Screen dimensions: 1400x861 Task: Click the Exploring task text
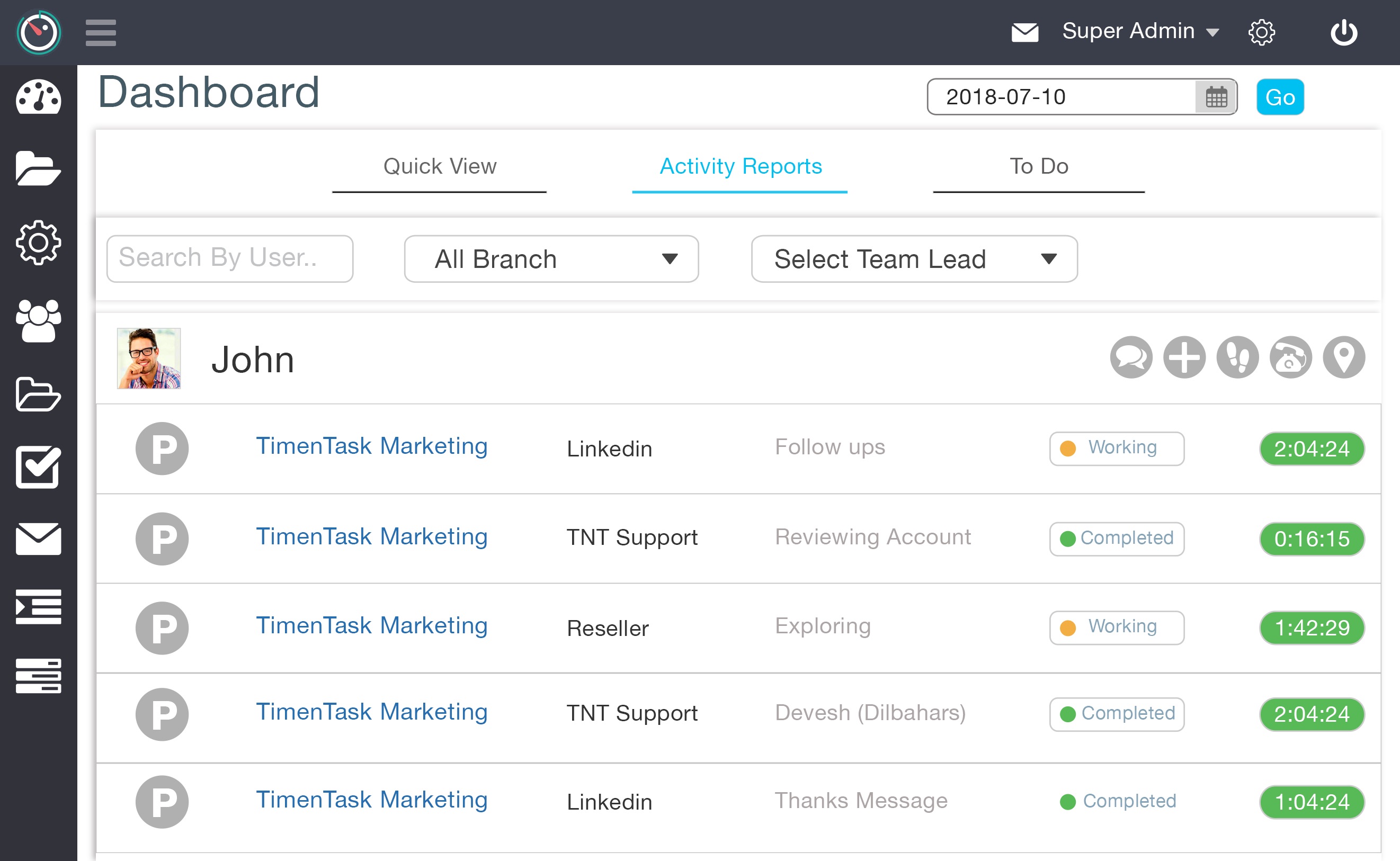(823, 626)
